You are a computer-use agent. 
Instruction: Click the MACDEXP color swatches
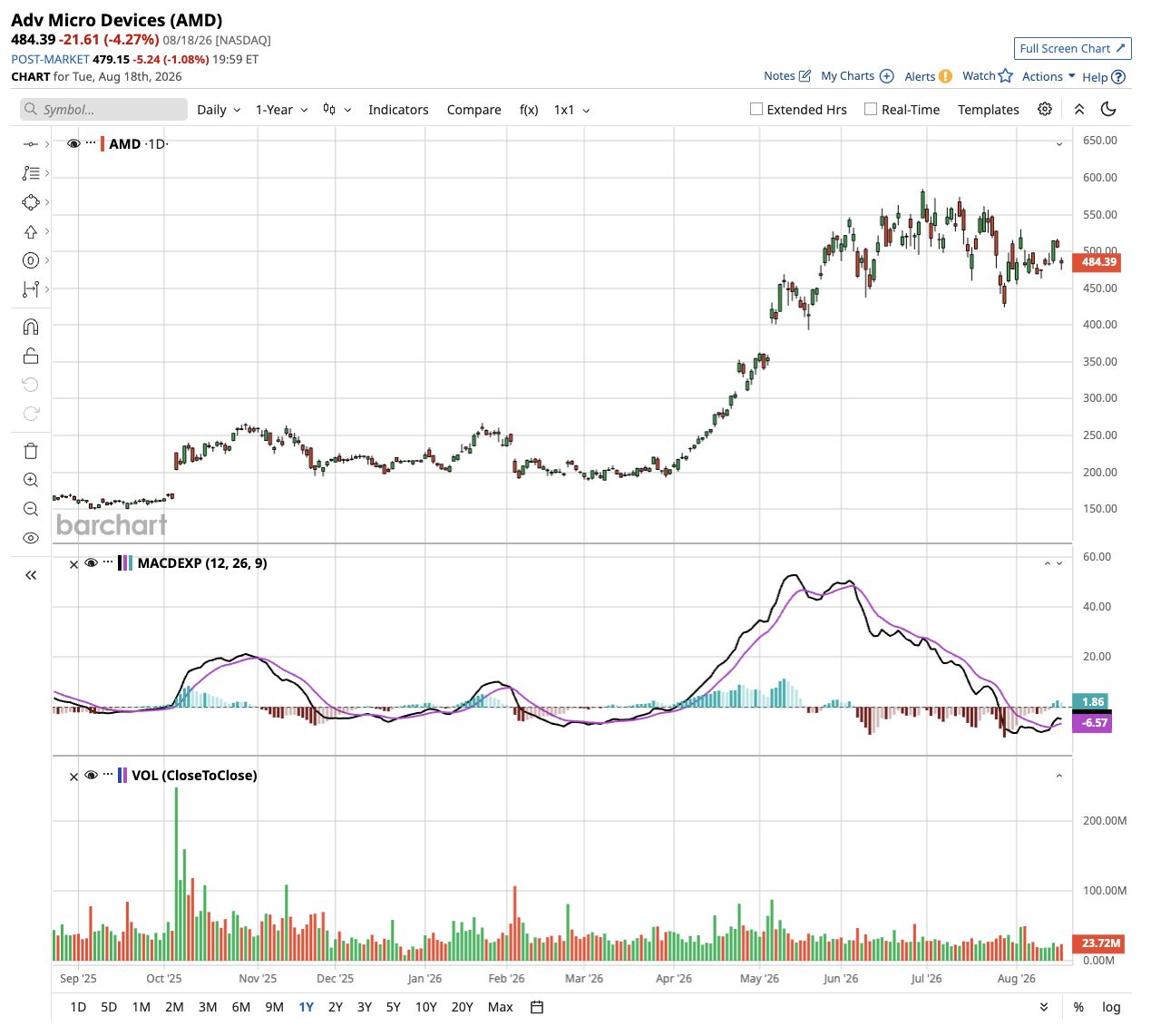125,562
